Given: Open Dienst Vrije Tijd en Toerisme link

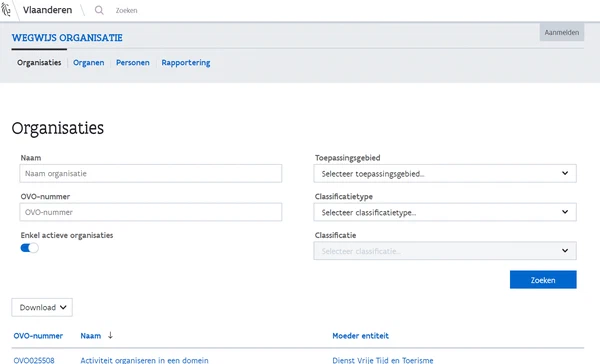Looking at the screenshot, I should coord(383,360).
